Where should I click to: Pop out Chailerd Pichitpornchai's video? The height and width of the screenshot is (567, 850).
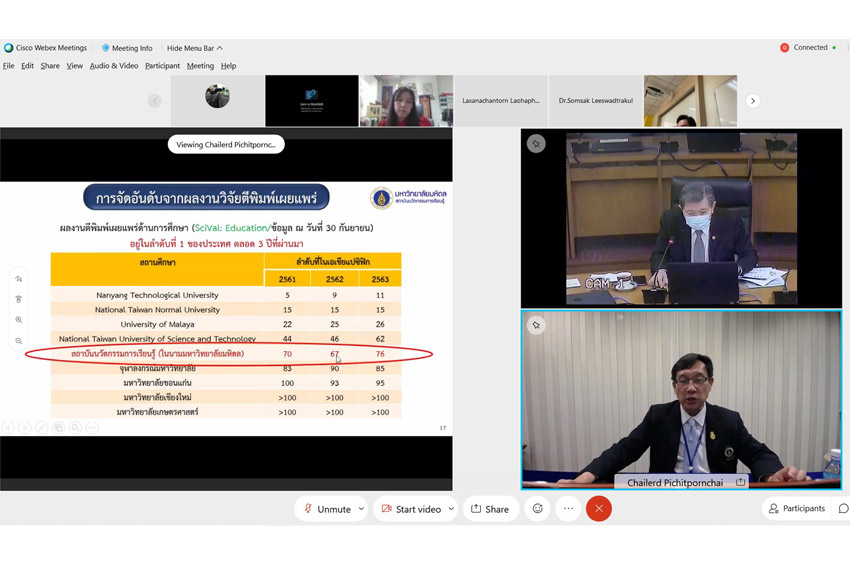click(741, 482)
